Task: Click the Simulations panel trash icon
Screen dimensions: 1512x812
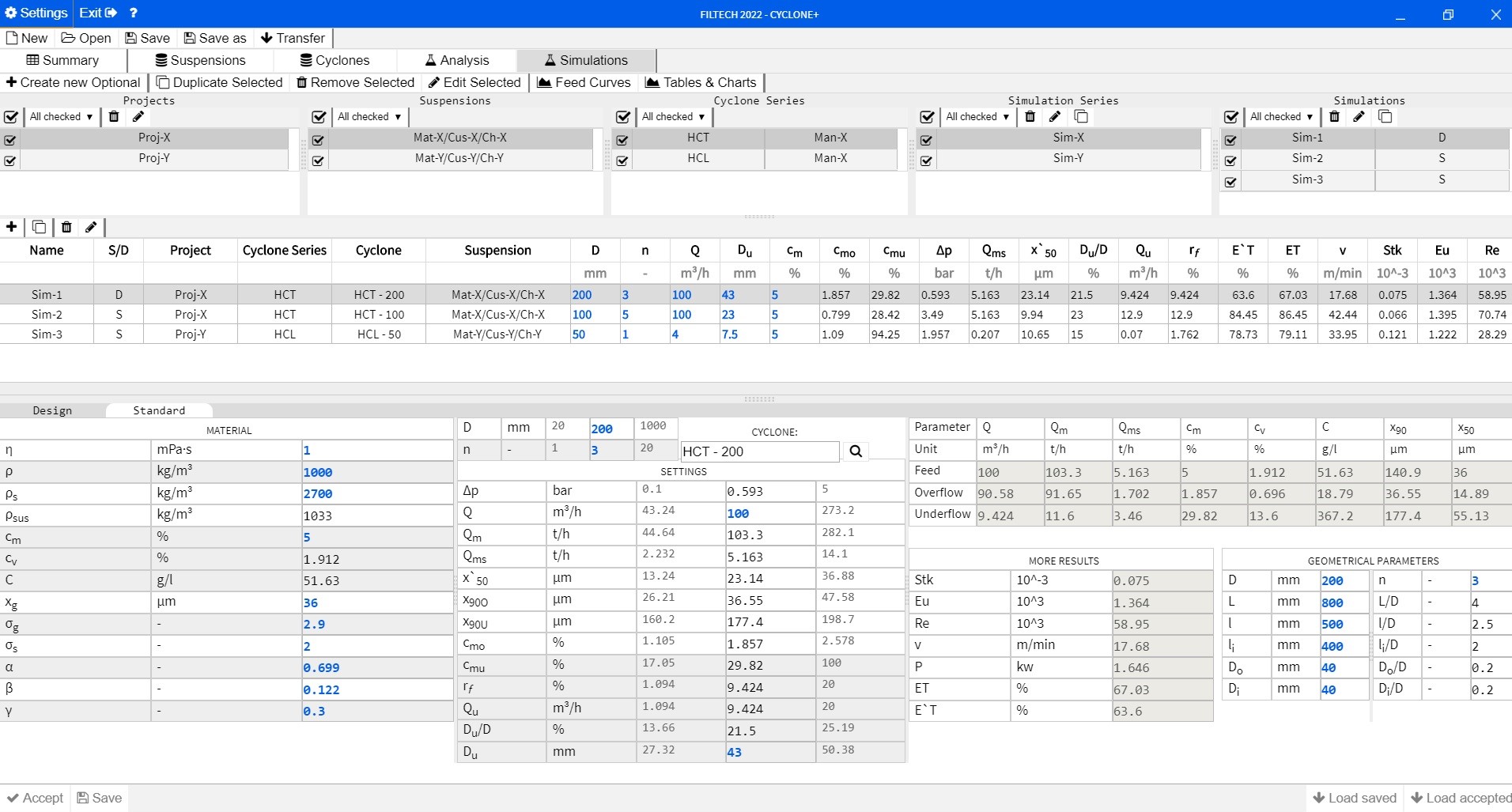Action: (x=1334, y=117)
